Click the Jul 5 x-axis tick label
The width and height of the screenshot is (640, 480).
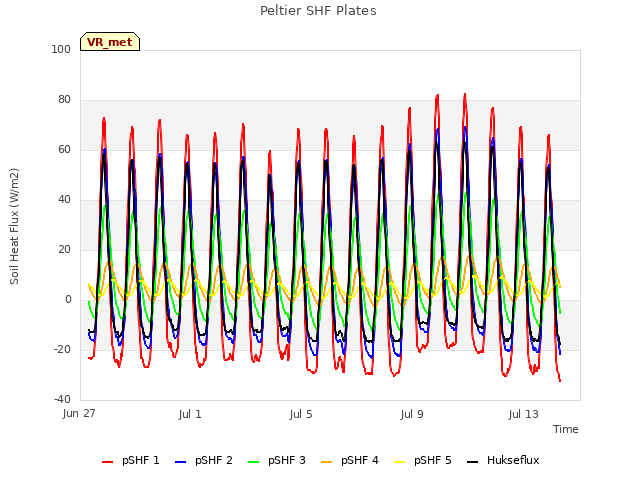click(301, 414)
